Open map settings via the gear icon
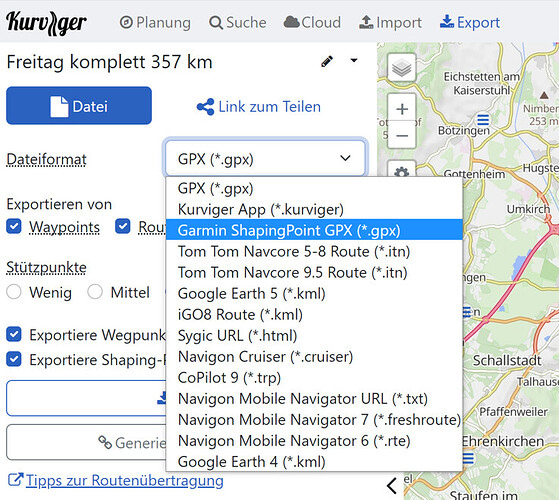Viewport: 559px width, 500px height. point(402,170)
